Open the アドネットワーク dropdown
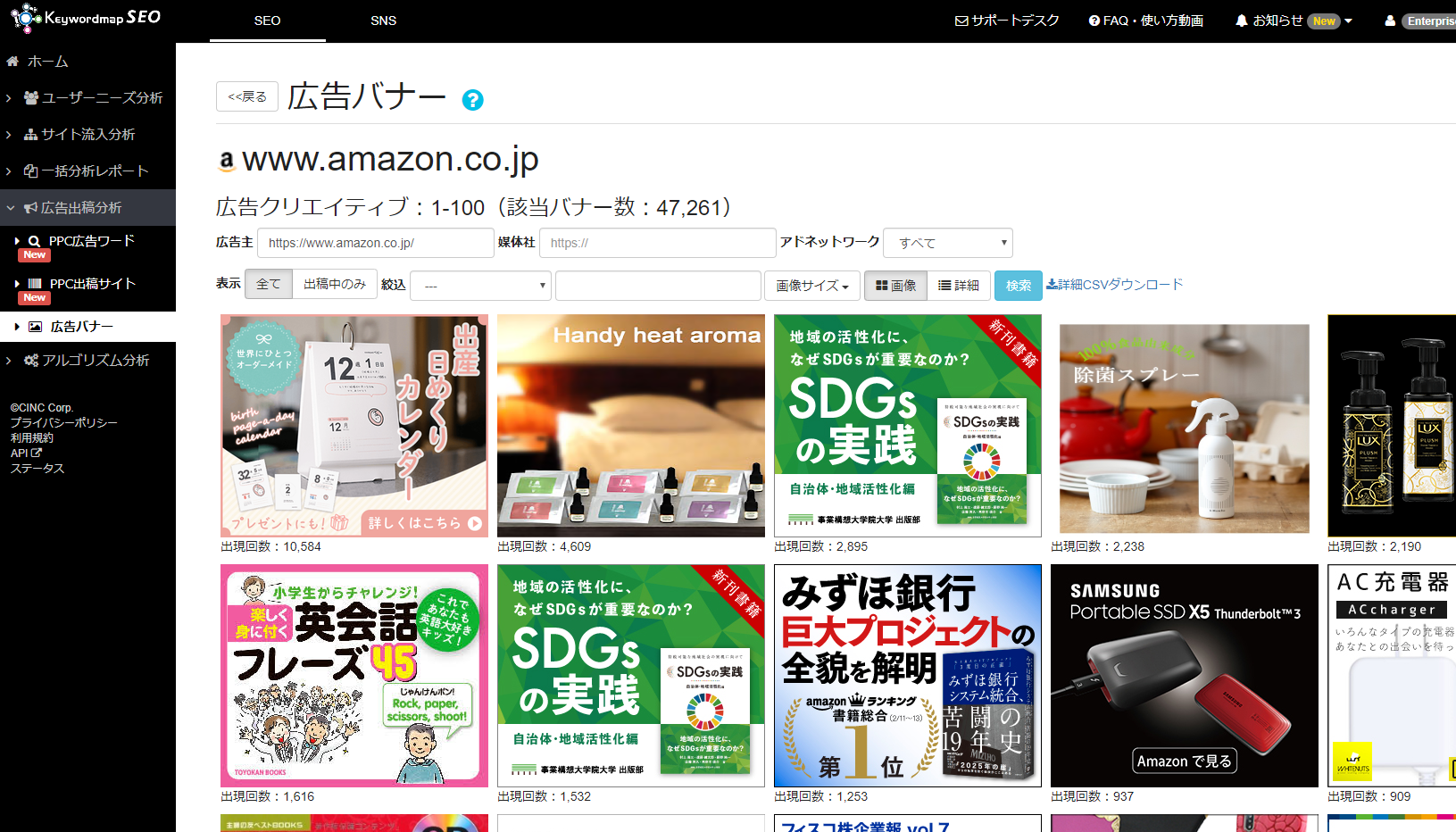This screenshot has width=1456, height=832. 947,243
